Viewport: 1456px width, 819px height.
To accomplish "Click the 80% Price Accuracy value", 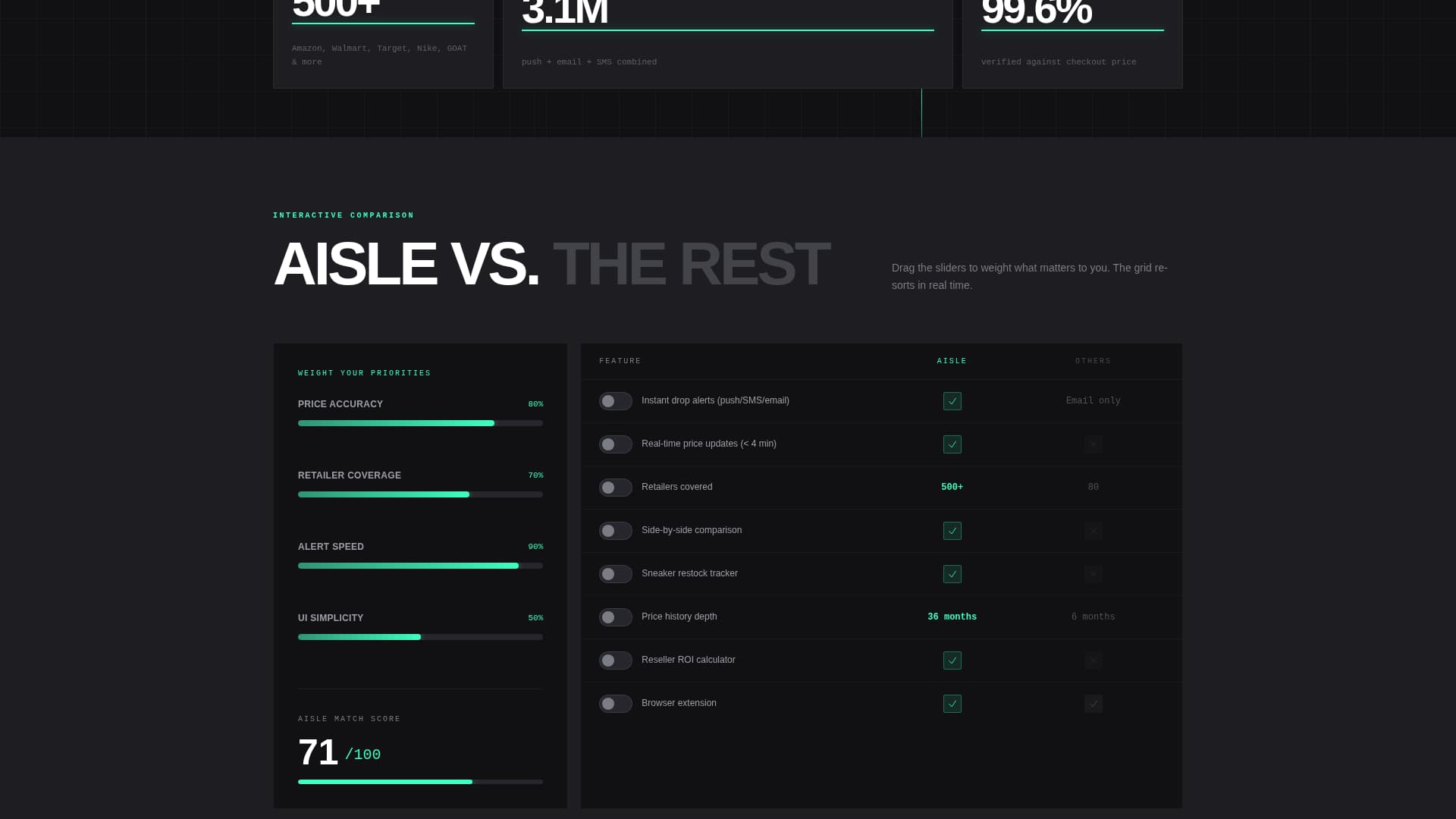I will pos(535,404).
